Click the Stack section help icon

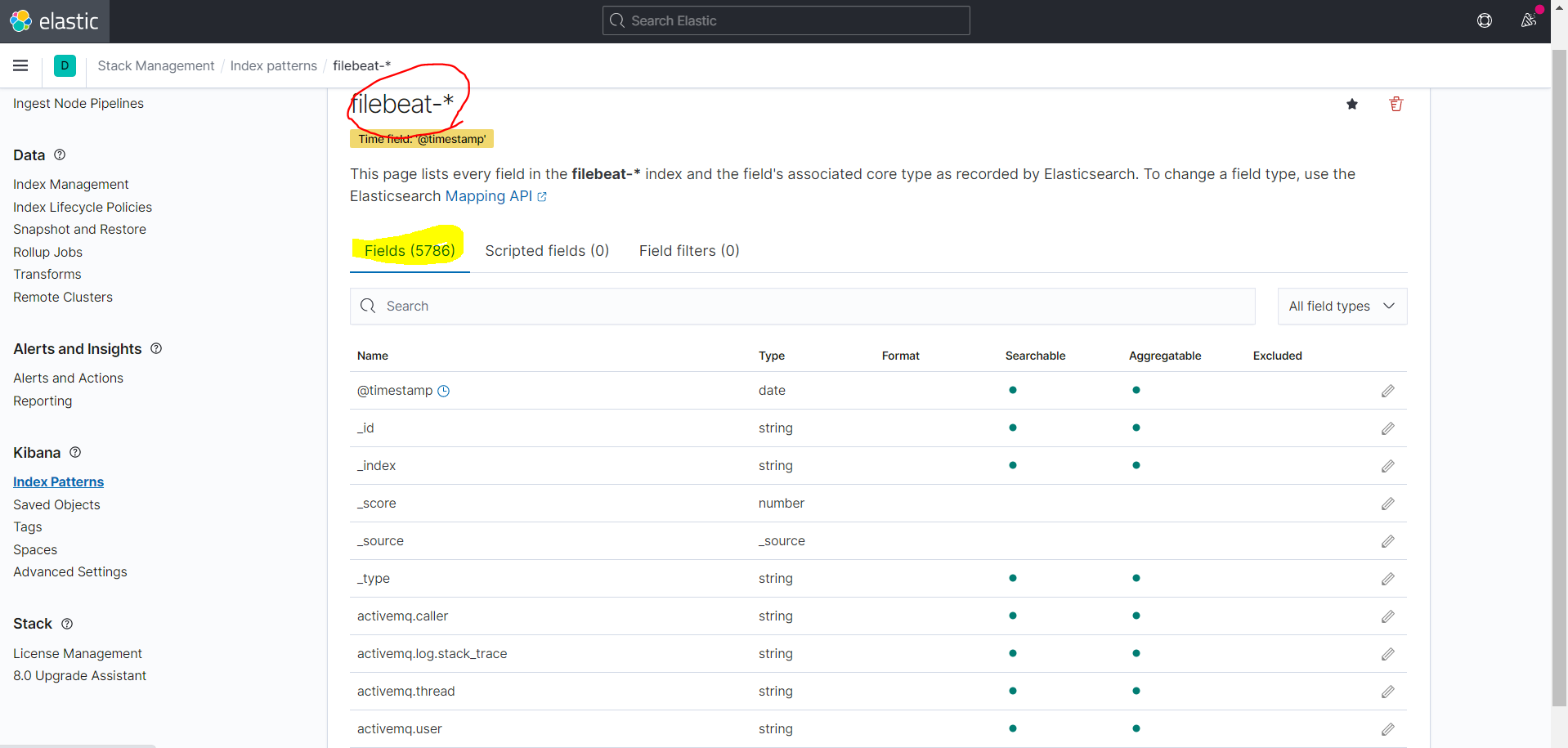pyautogui.click(x=67, y=624)
